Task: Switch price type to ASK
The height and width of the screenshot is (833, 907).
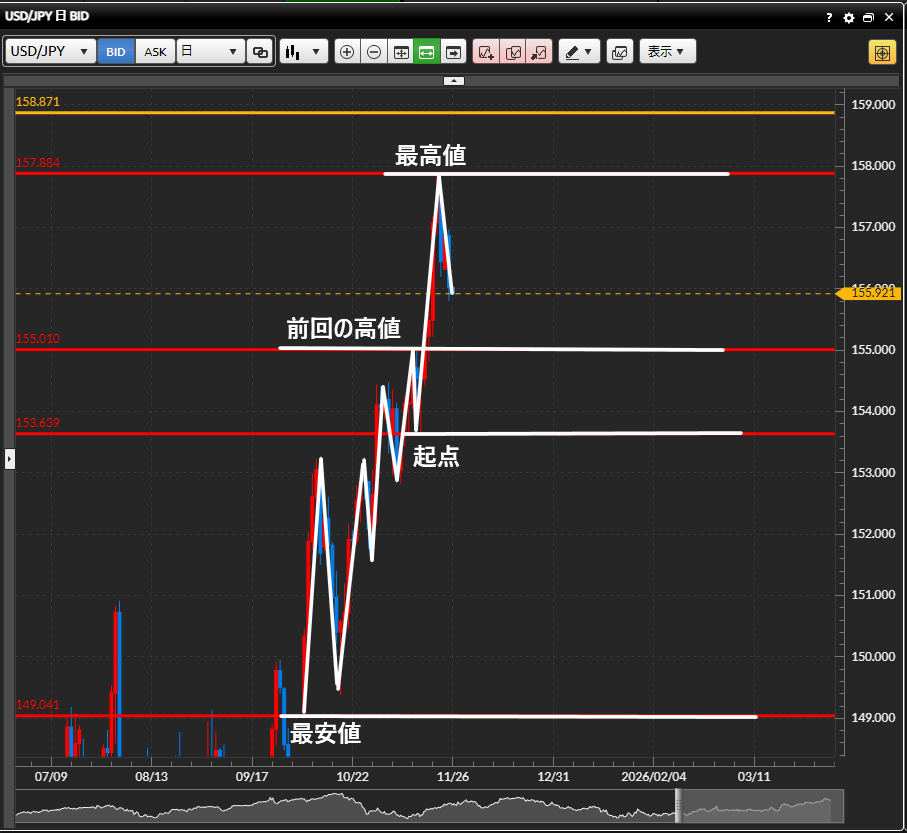Action: click(156, 52)
